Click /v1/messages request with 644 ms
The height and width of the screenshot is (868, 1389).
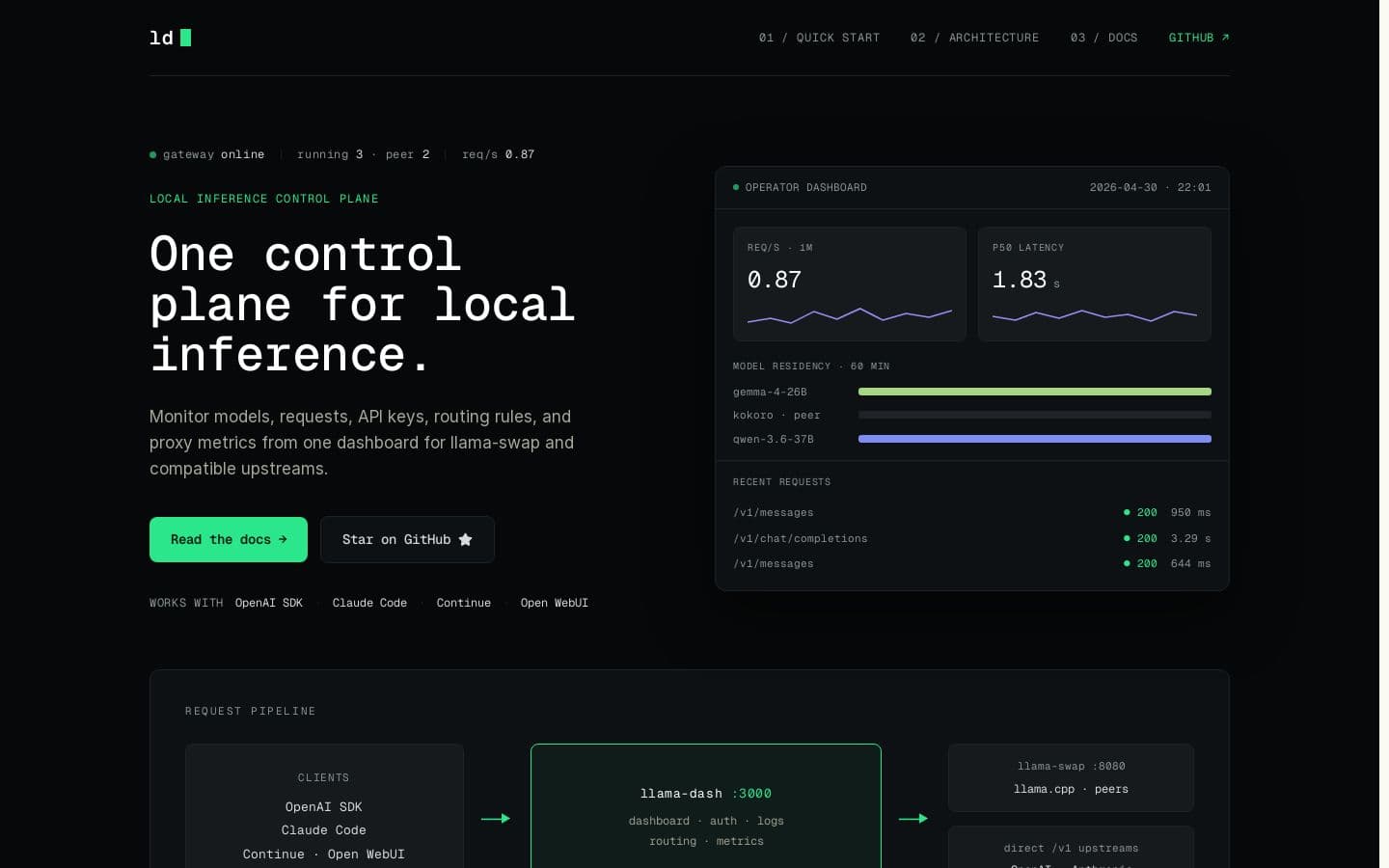tap(972, 563)
